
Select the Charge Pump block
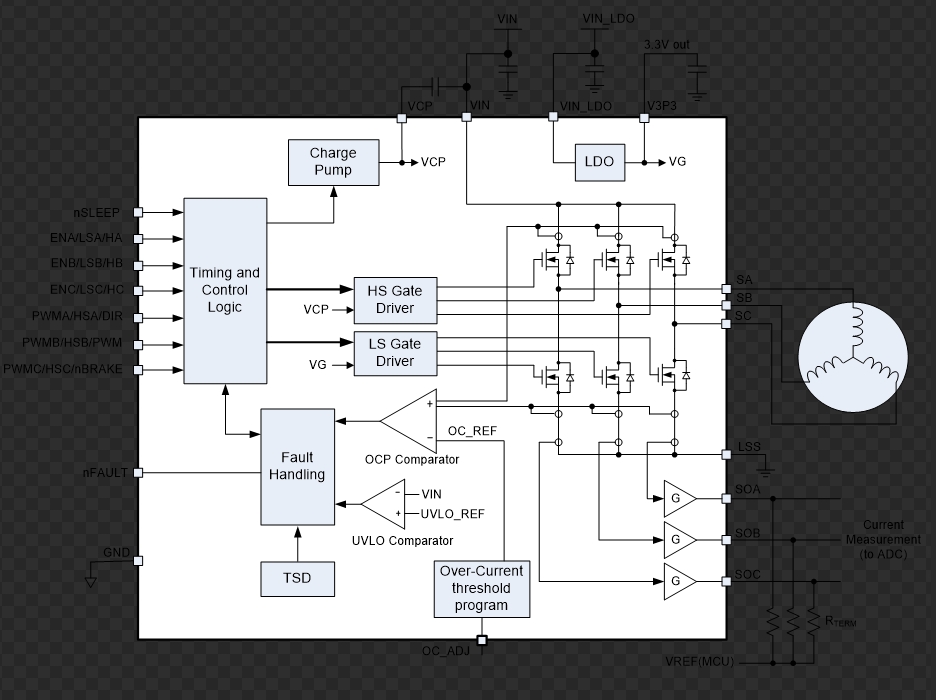333,162
